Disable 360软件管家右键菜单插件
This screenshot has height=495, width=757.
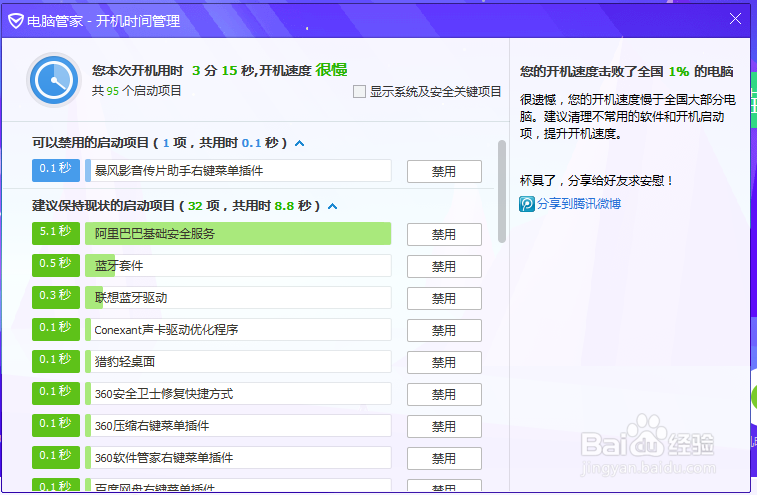coord(444,458)
